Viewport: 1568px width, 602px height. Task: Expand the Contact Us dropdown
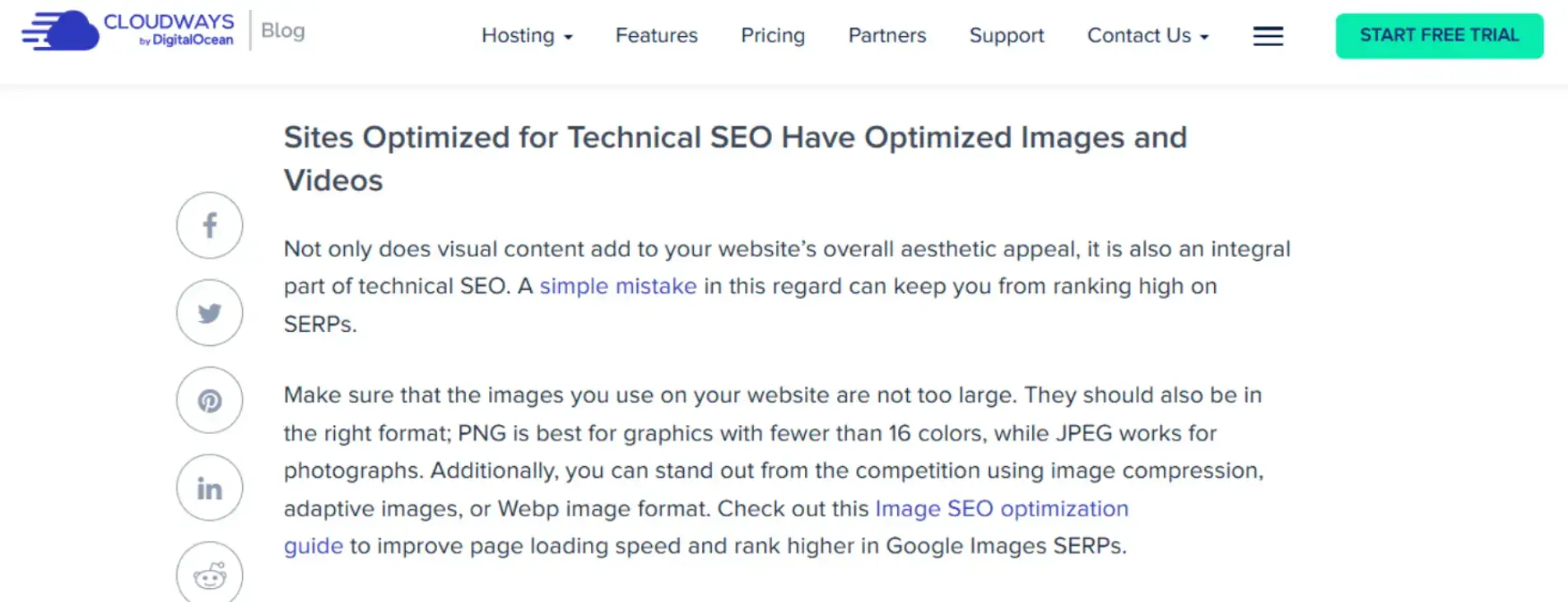(1140, 35)
